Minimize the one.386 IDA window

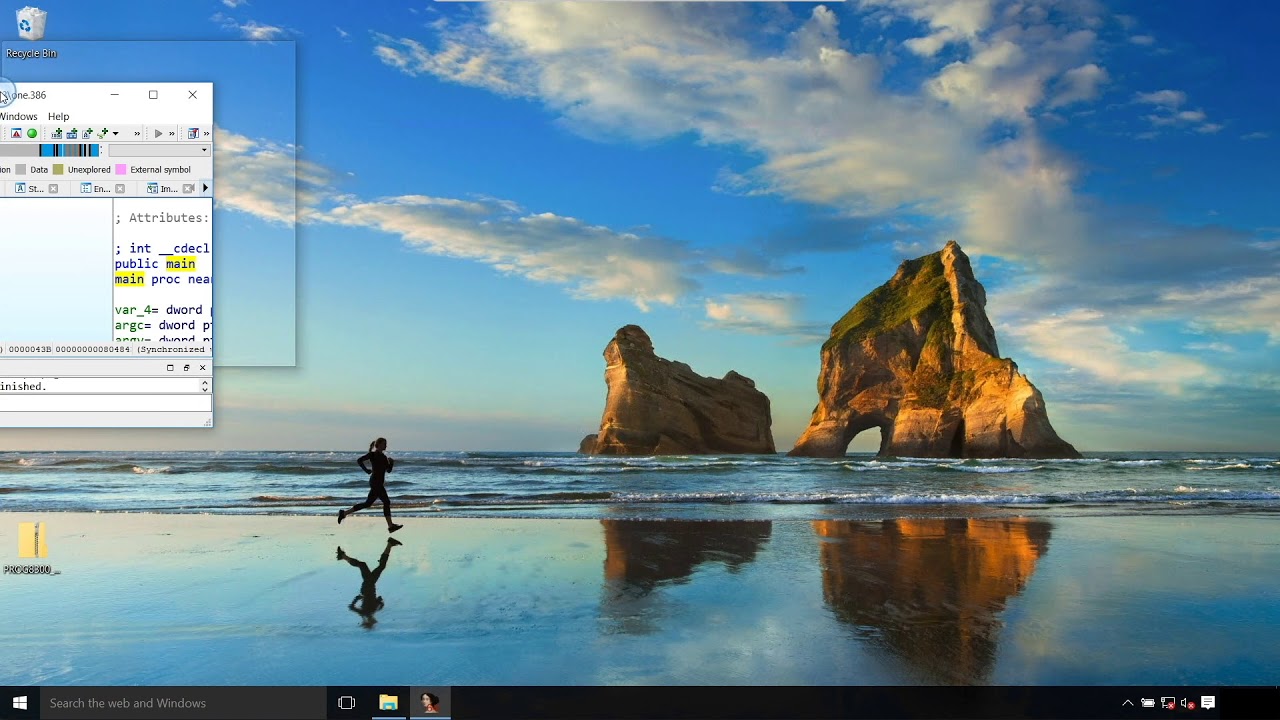pyautogui.click(x=114, y=95)
